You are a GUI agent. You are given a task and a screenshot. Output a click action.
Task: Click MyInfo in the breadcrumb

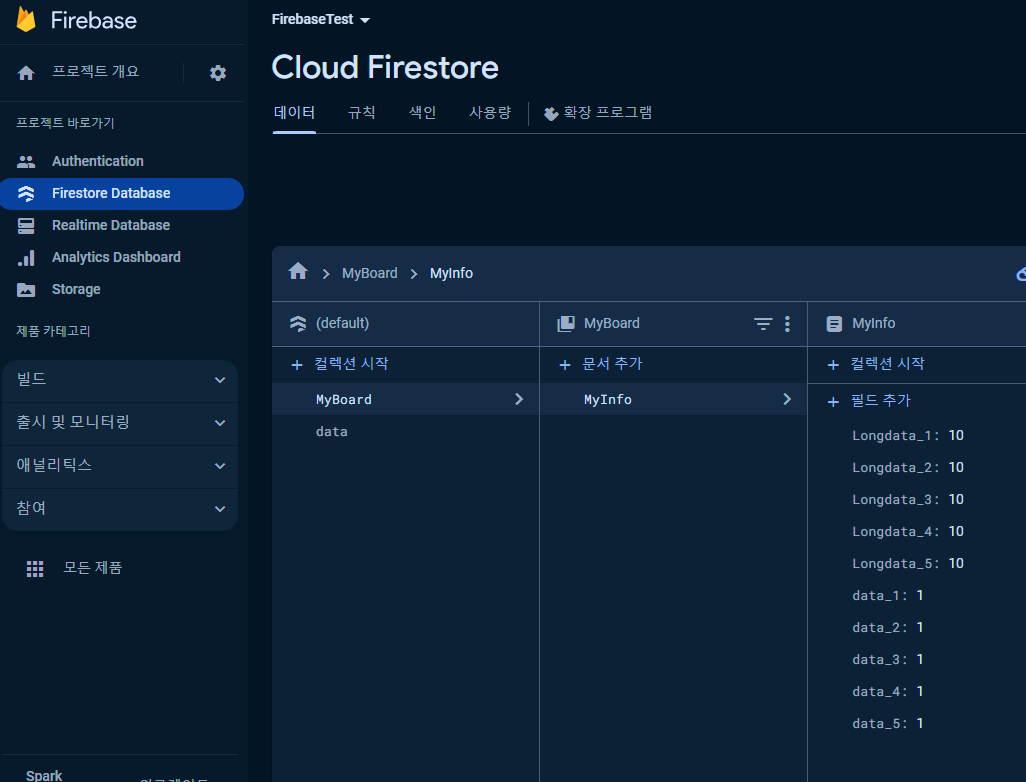[451, 274]
